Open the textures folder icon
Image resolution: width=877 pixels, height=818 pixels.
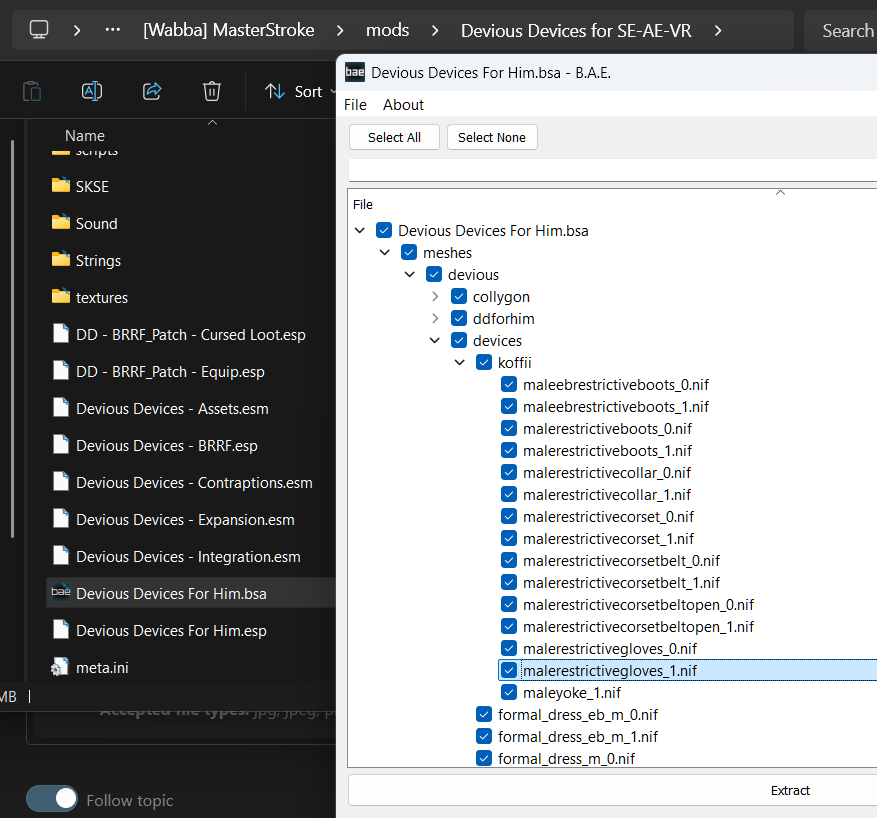click(61, 297)
